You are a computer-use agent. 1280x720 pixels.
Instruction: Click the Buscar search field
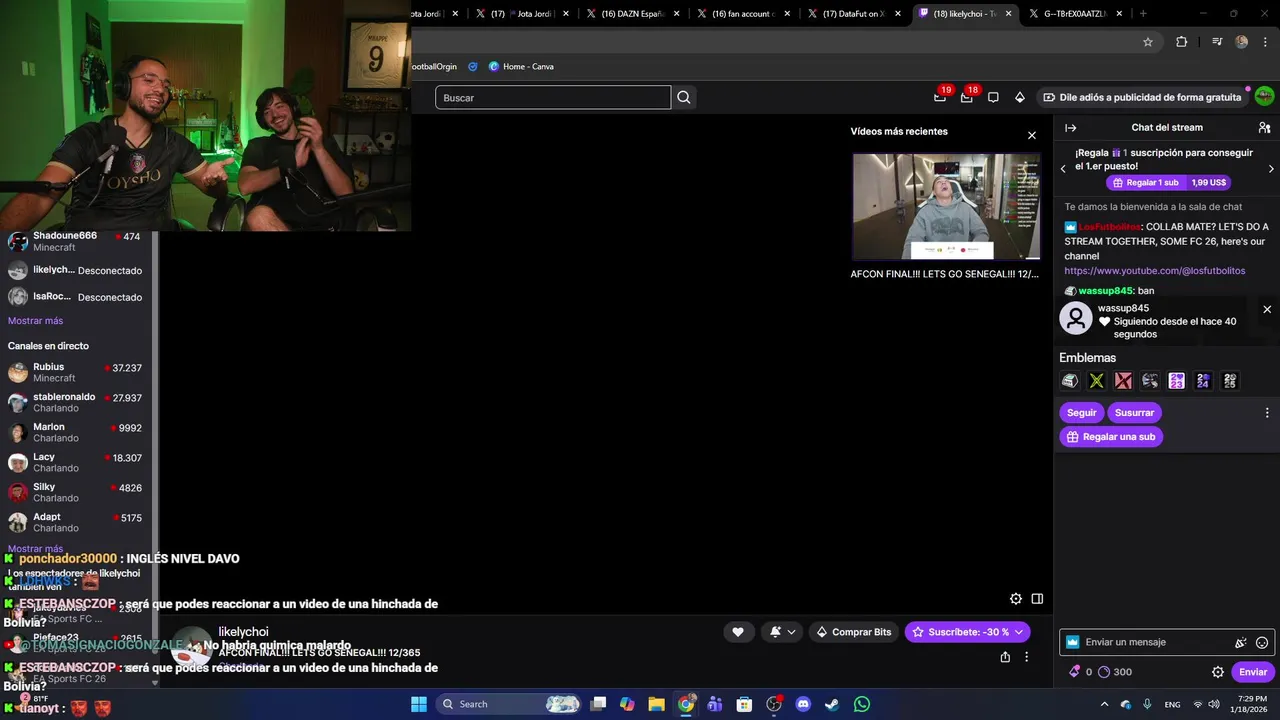tap(553, 97)
